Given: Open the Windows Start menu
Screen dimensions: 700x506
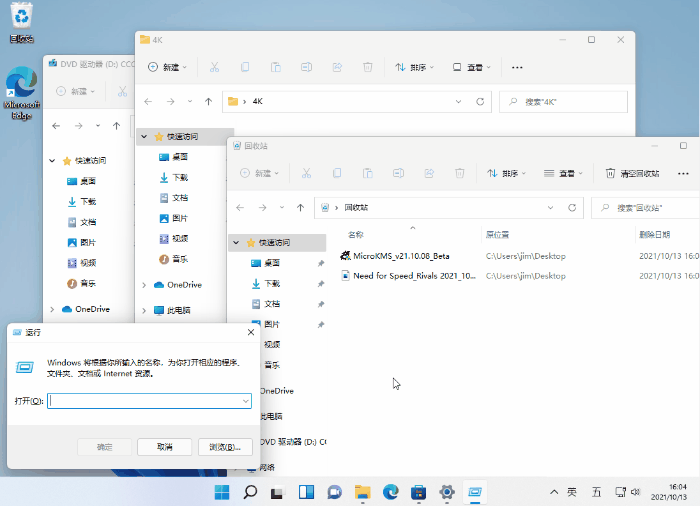Looking at the screenshot, I should click(x=222, y=492).
